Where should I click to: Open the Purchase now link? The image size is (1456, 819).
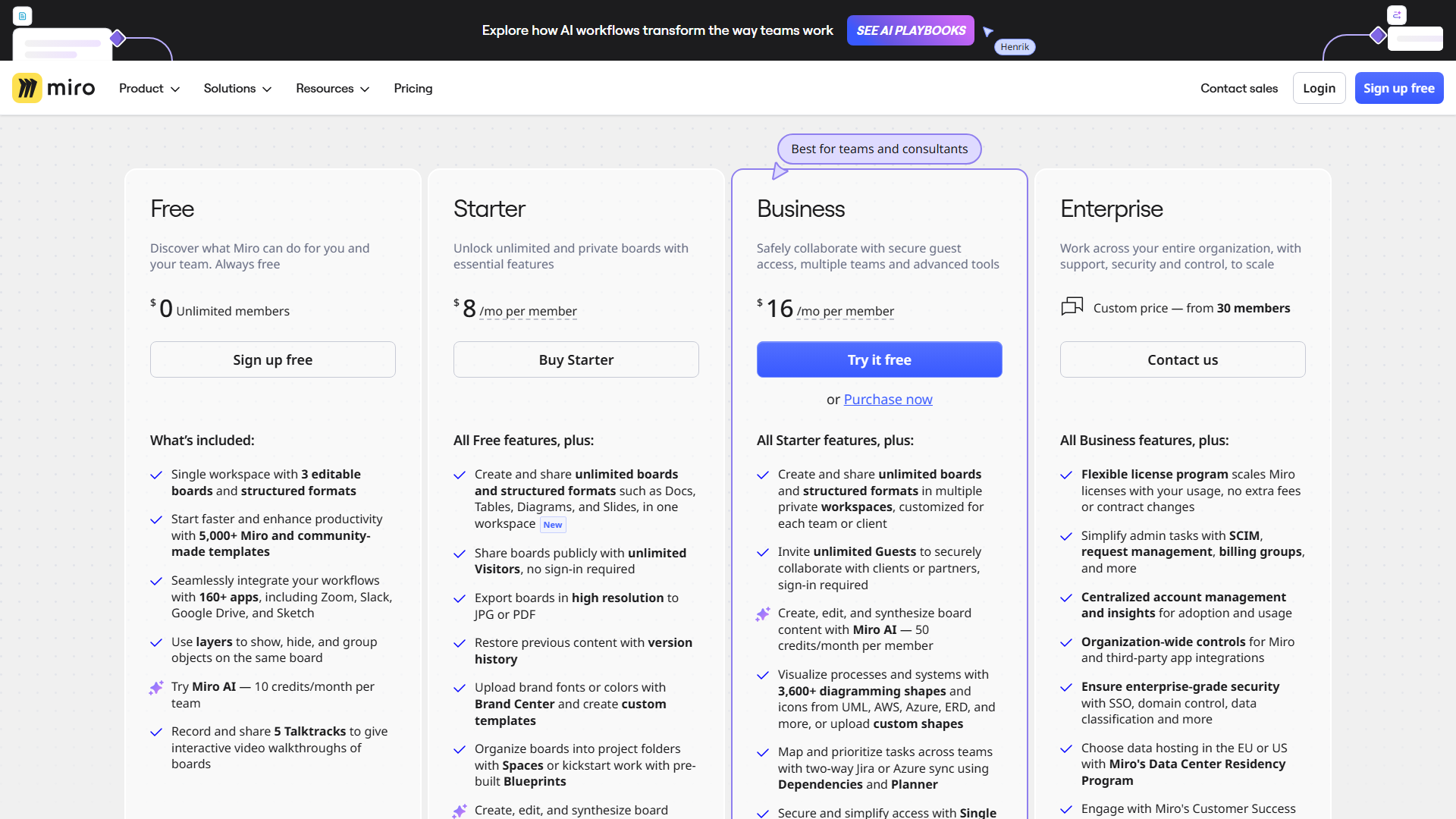(888, 399)
